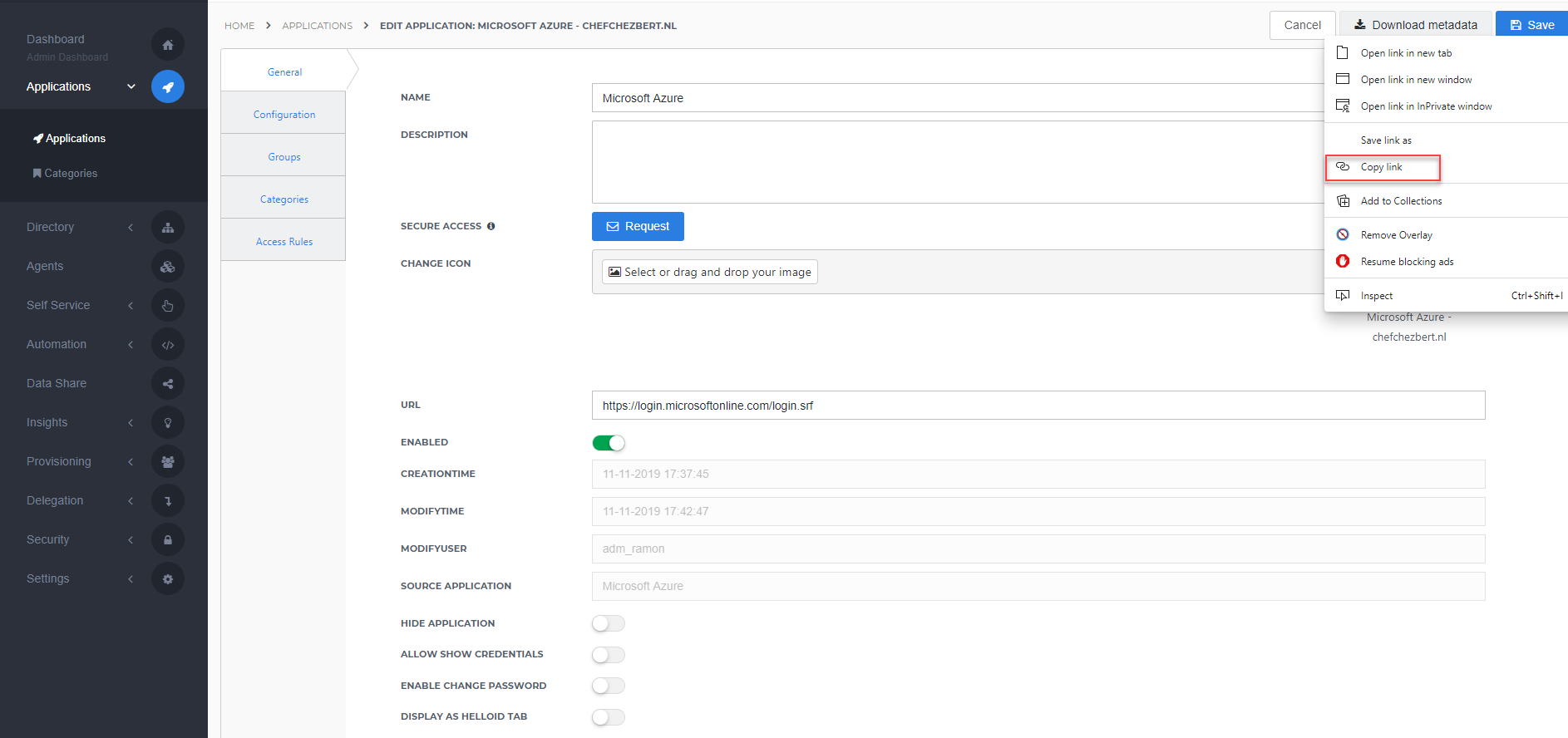Click the Cancel button

pos(1302,25)
